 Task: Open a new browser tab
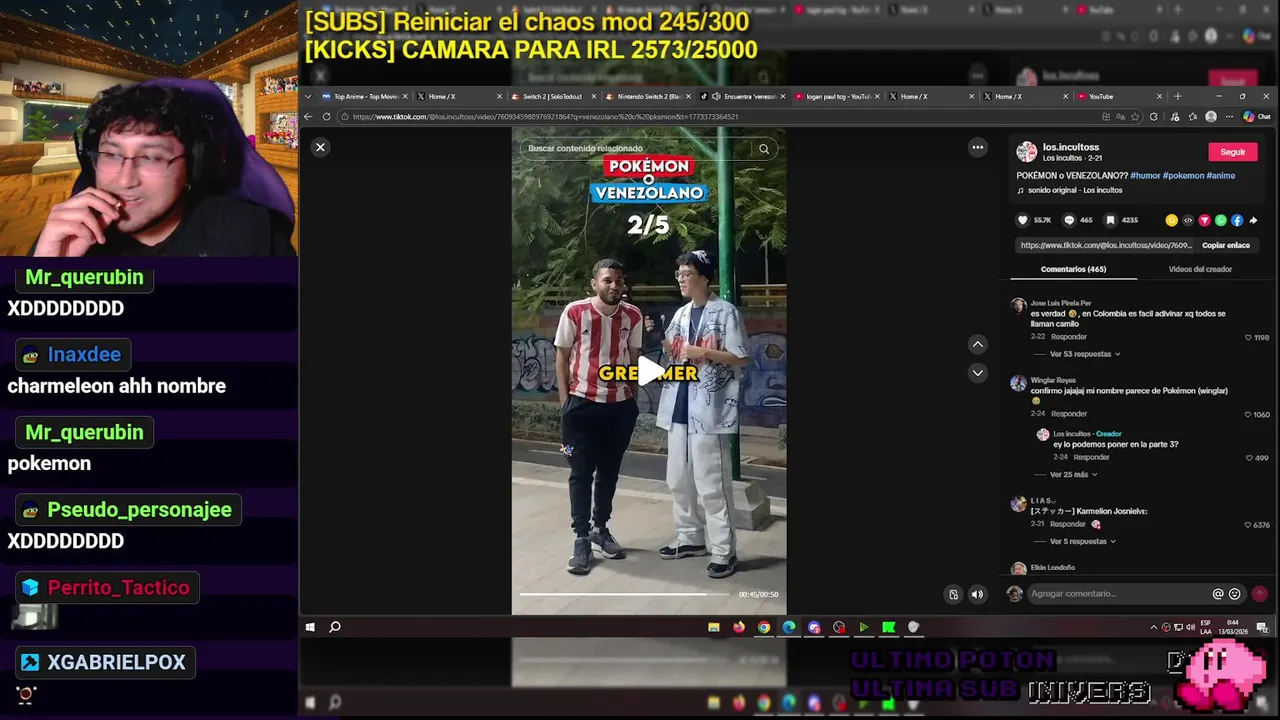coord(1178,96)
